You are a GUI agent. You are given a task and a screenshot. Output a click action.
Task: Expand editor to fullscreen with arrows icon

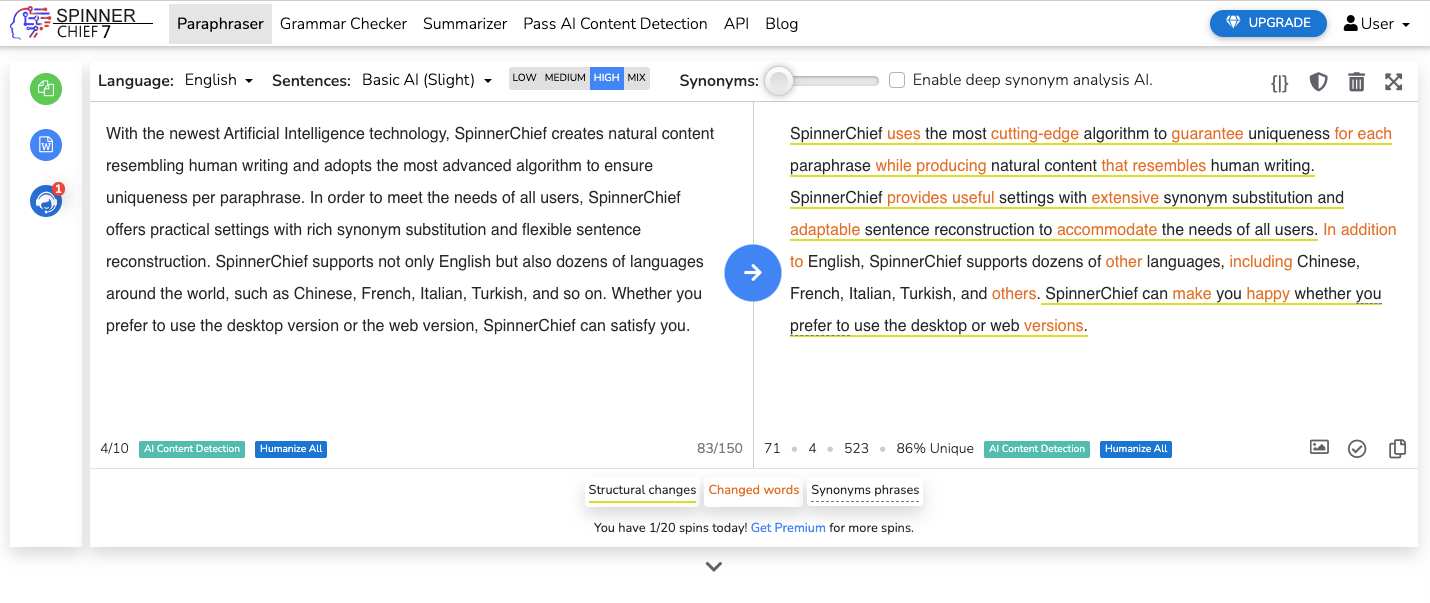click(x=1394, y=82)
